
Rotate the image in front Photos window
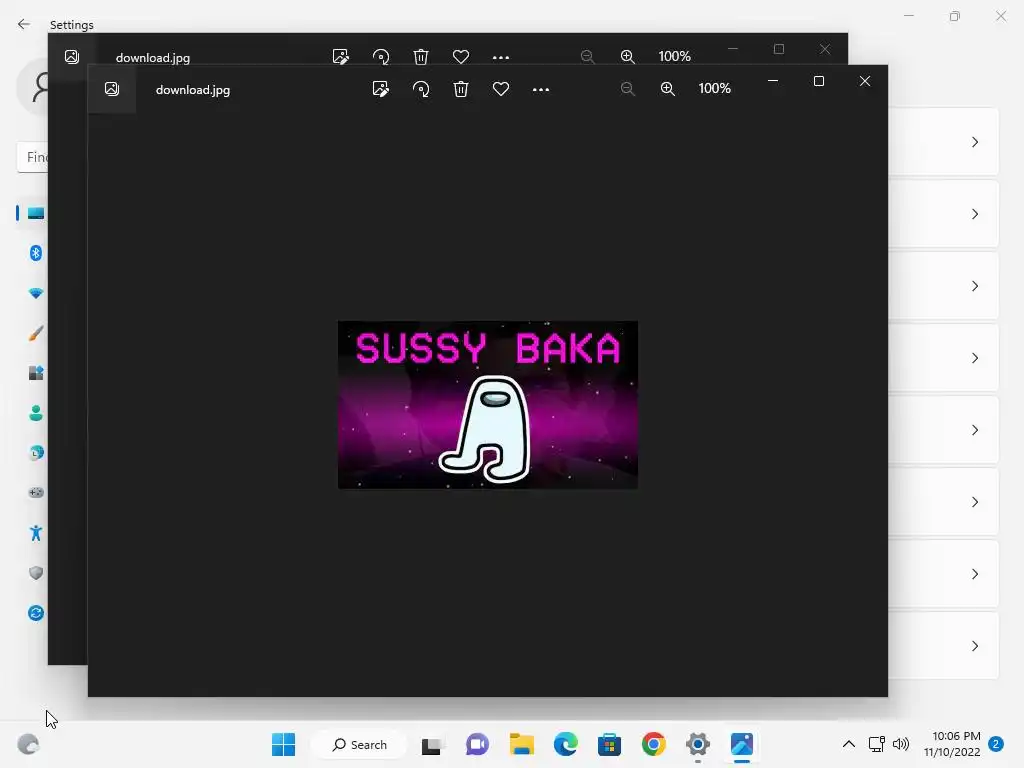click(421, 89)
